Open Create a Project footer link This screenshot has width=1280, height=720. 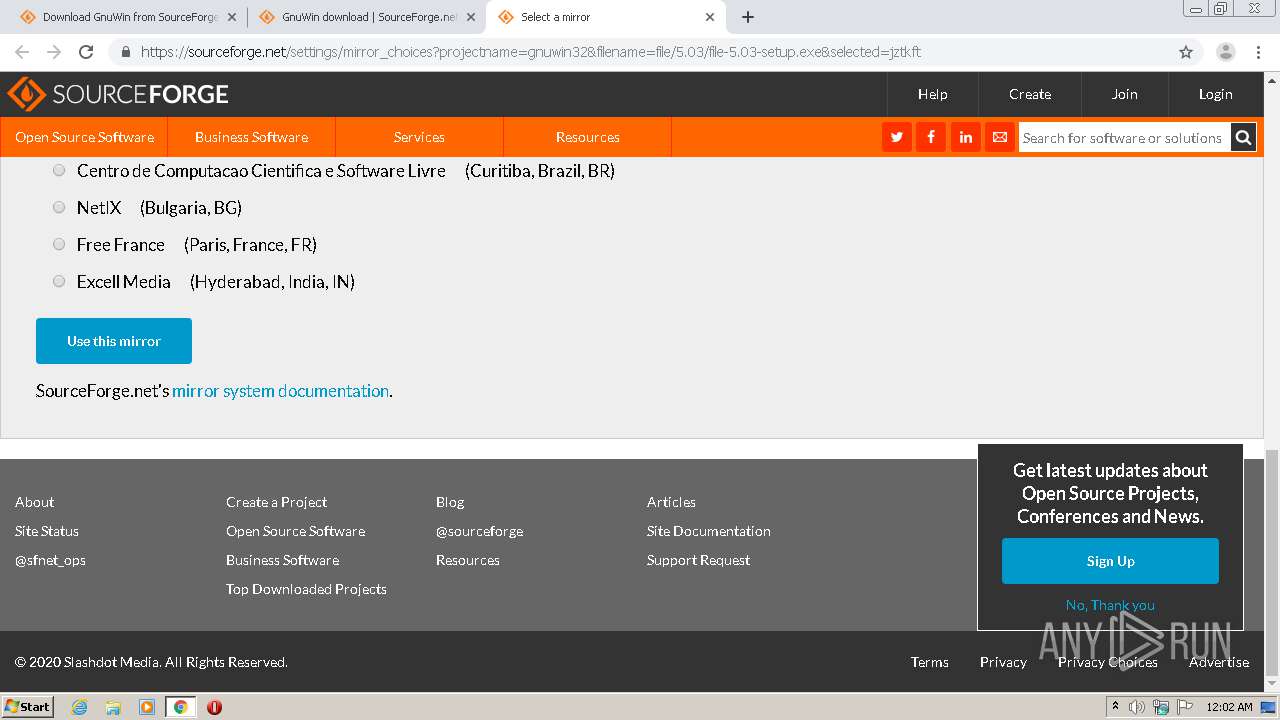click(276, 502)
